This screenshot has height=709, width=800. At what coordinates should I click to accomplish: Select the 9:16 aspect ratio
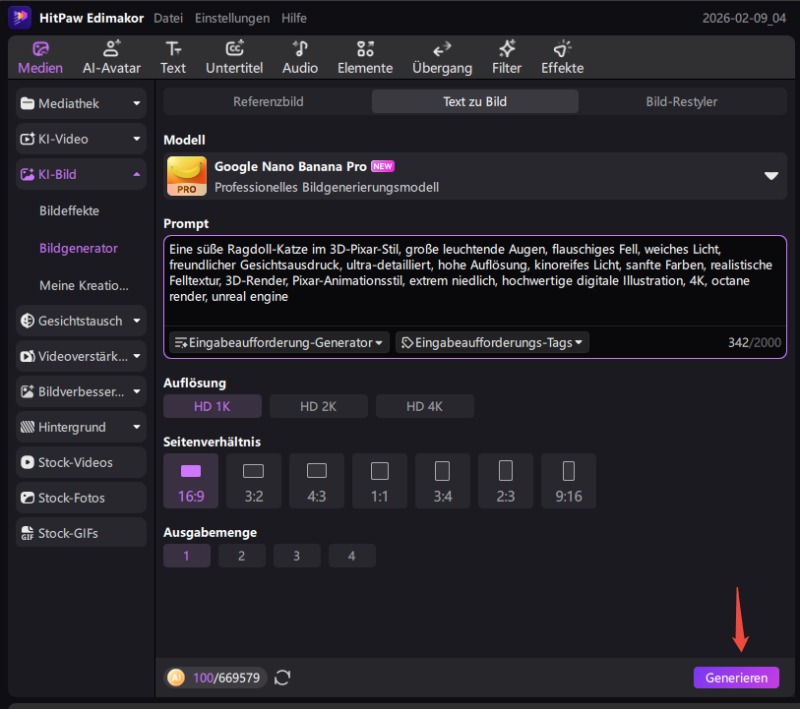pyautogui.click(x=568, y=480)
